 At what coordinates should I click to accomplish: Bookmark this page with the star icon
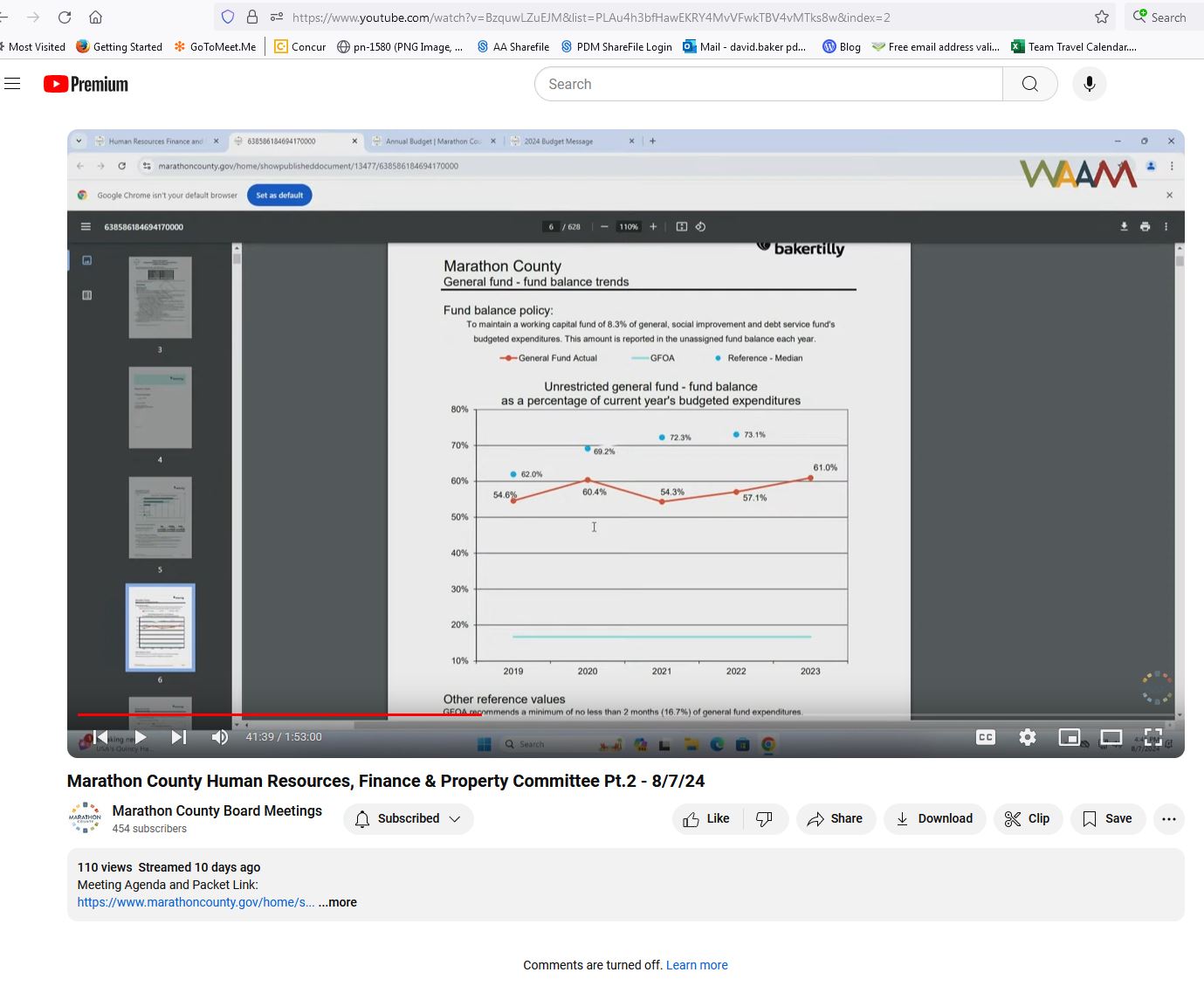point(1102,17)
